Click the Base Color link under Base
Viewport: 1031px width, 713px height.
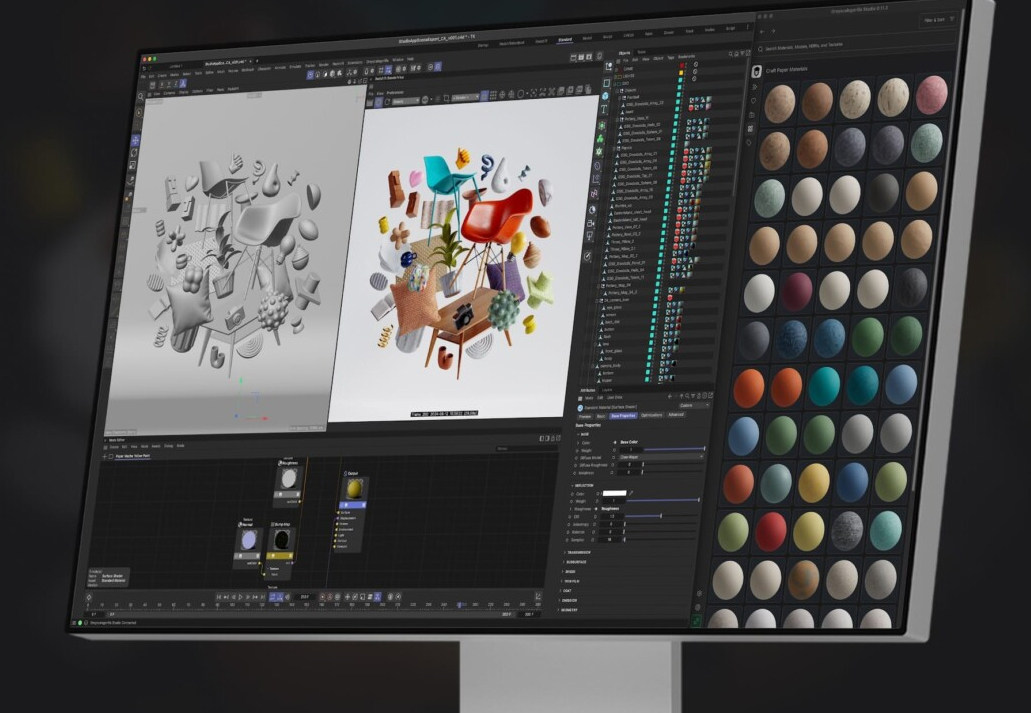tap(629, 442)
